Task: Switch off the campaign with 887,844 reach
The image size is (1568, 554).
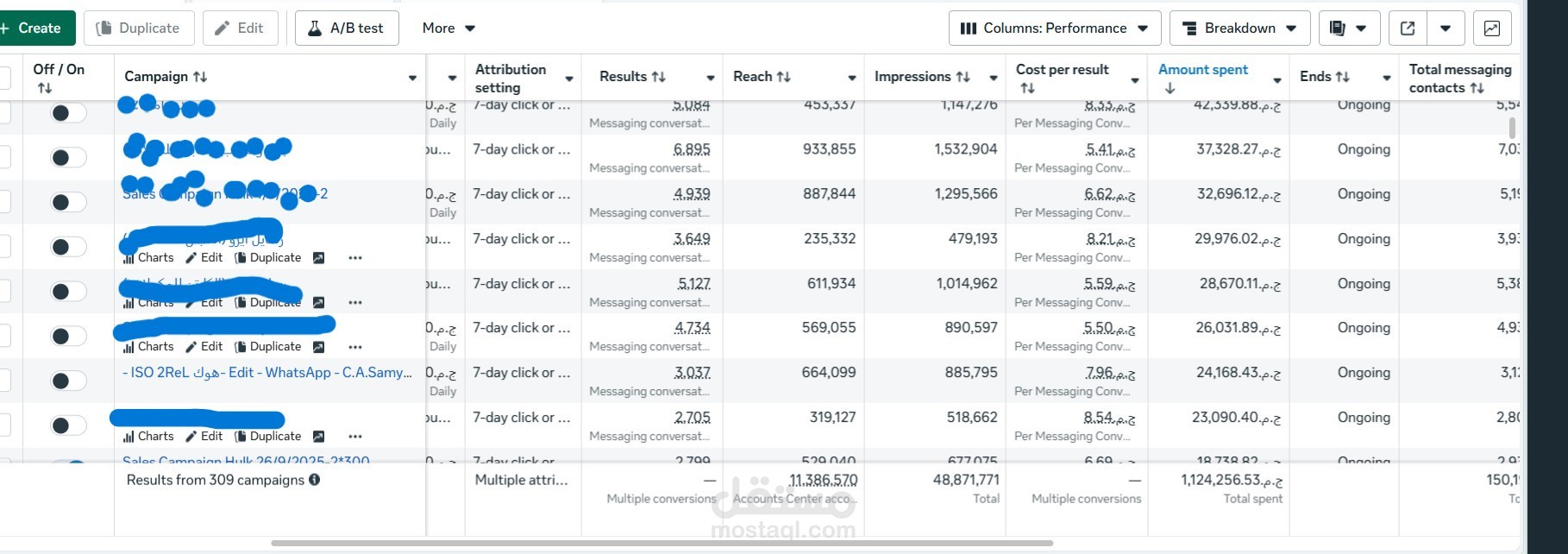Action: pos(68,202)
